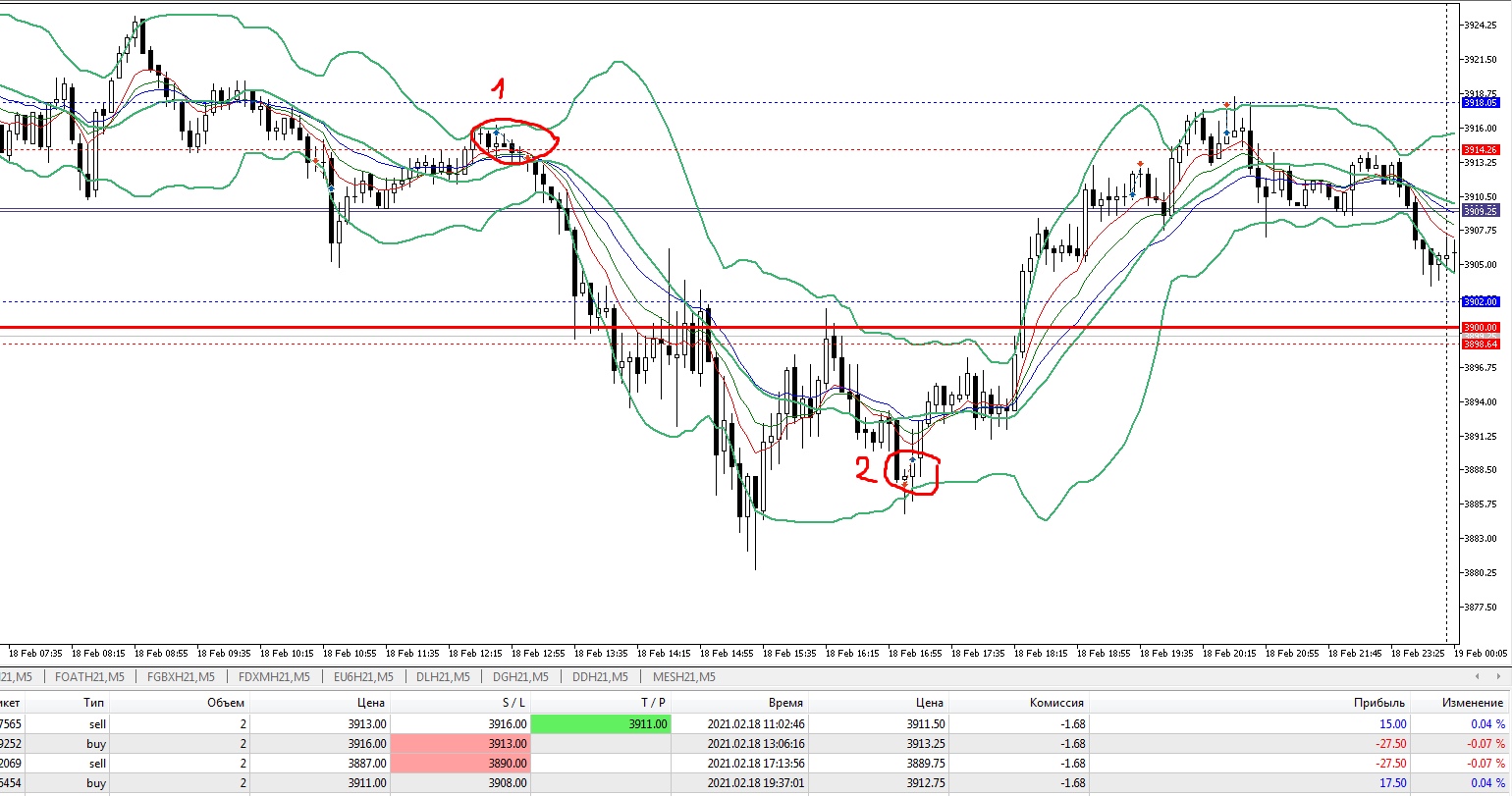This screenshot has height=796, width=1512.
Task: Click the time 2021.02.18 17:13:56
Action: point(756,763)
